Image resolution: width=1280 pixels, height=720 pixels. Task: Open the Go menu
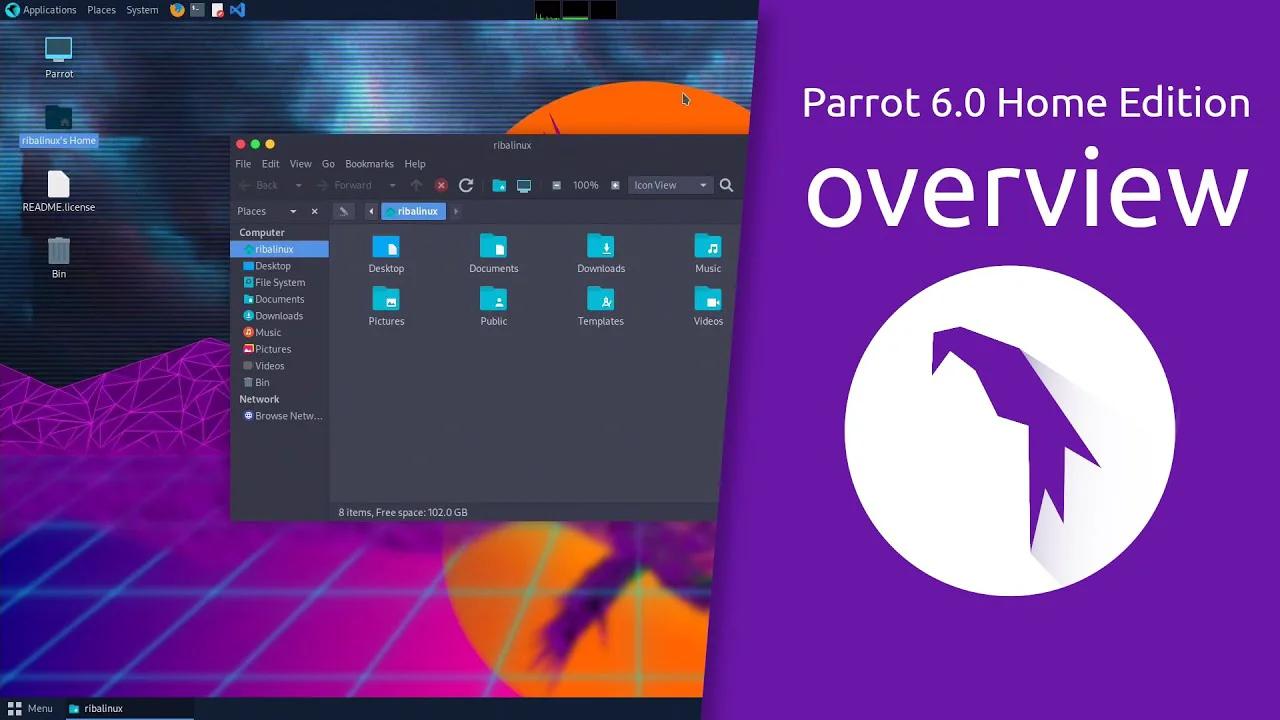pos(328,164)
